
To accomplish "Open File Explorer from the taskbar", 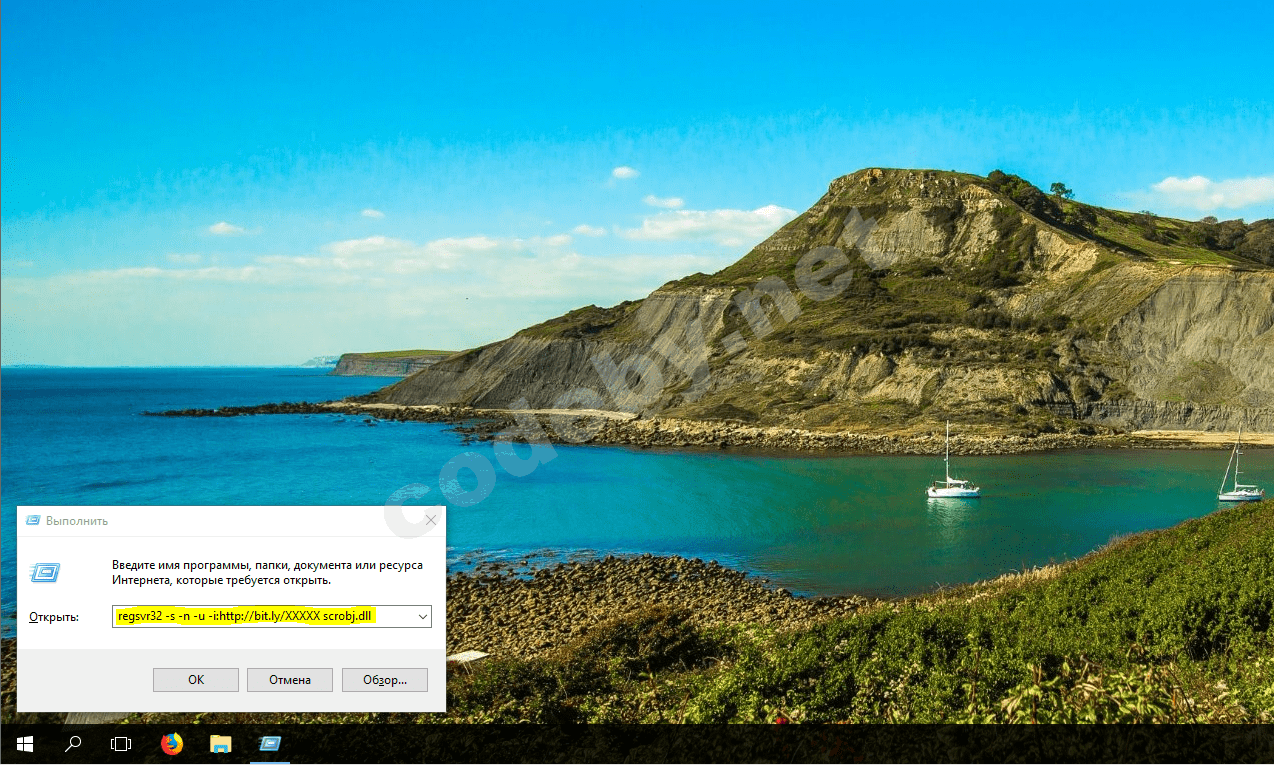I will pyautogui.click(x=220, y=744).
